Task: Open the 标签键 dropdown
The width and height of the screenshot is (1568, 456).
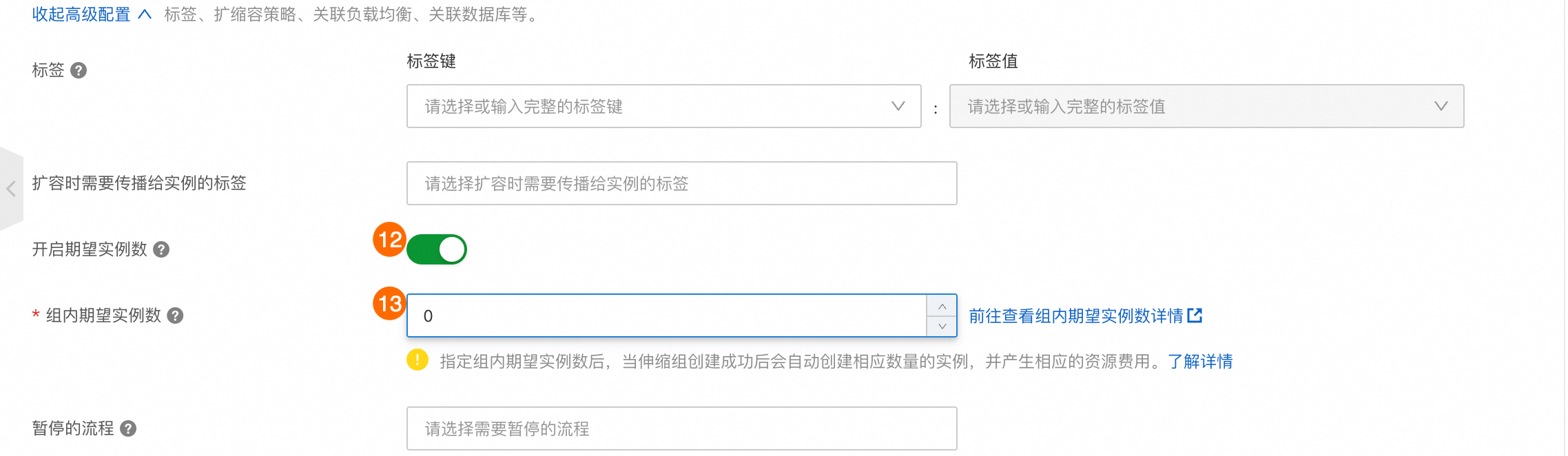Action: (664, 106)
